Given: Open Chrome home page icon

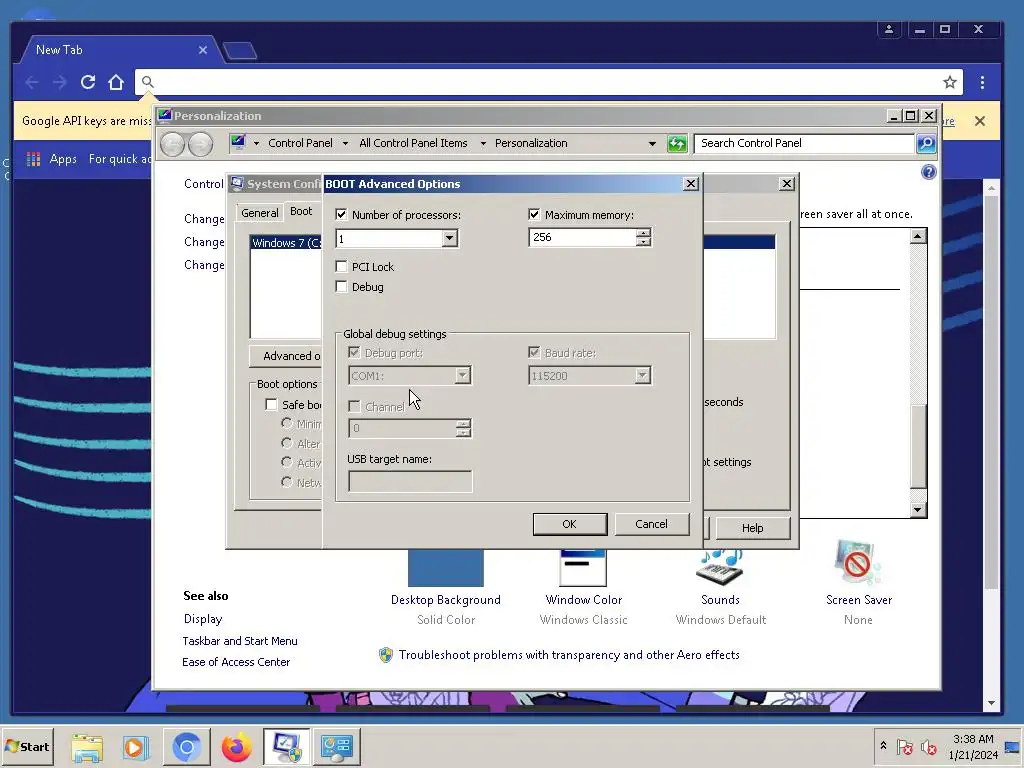Looking at the screenshot, I should [x=116, y=82].
